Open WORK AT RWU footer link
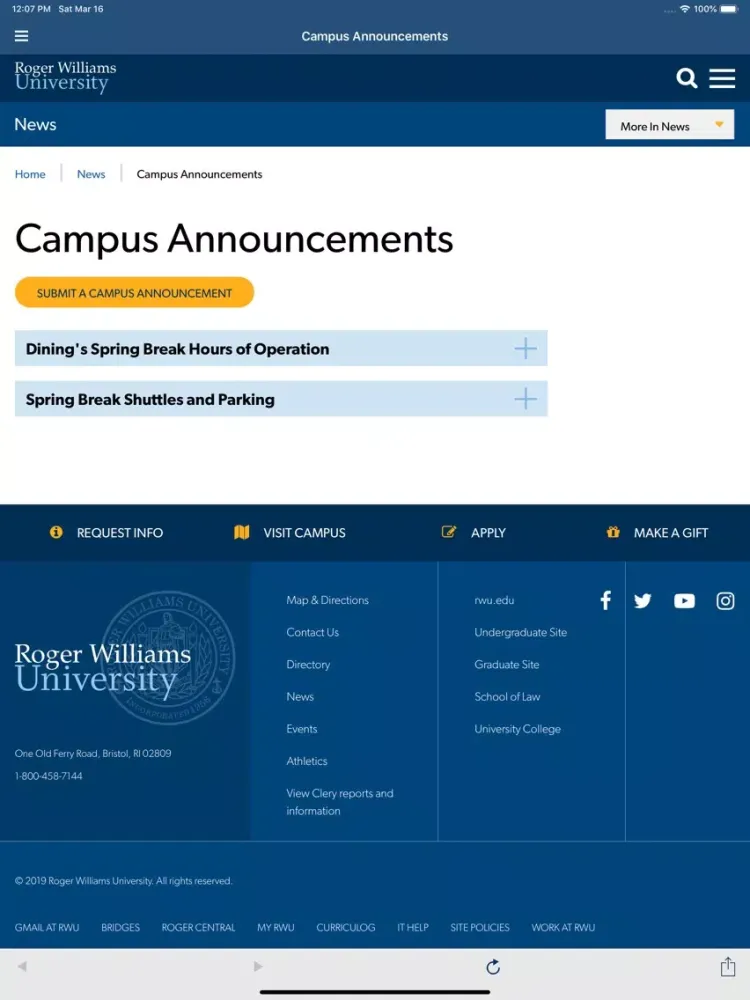 [x=563, y=927]
